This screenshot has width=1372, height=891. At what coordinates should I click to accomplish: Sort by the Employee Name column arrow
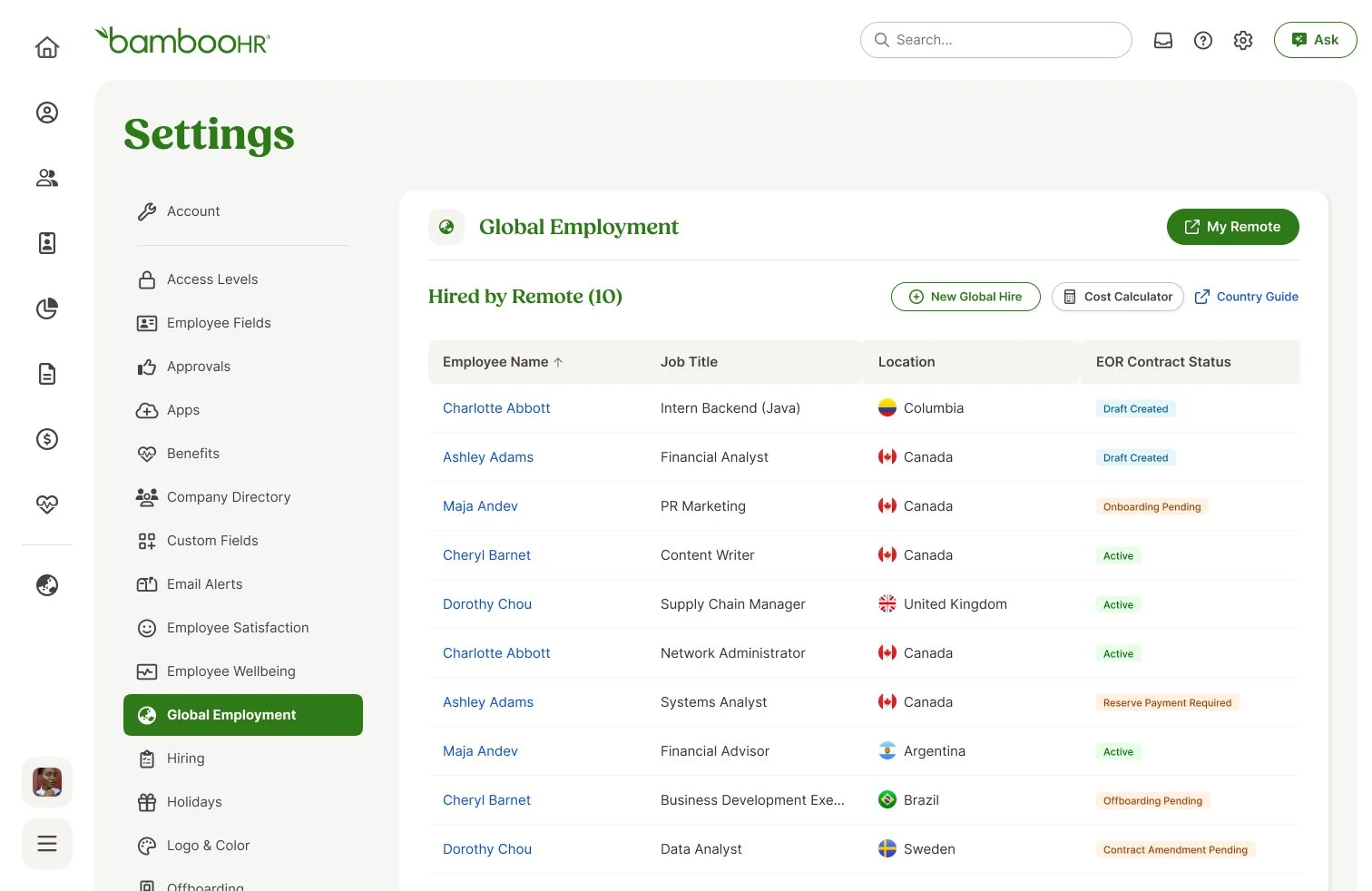[x=558, y=362]
